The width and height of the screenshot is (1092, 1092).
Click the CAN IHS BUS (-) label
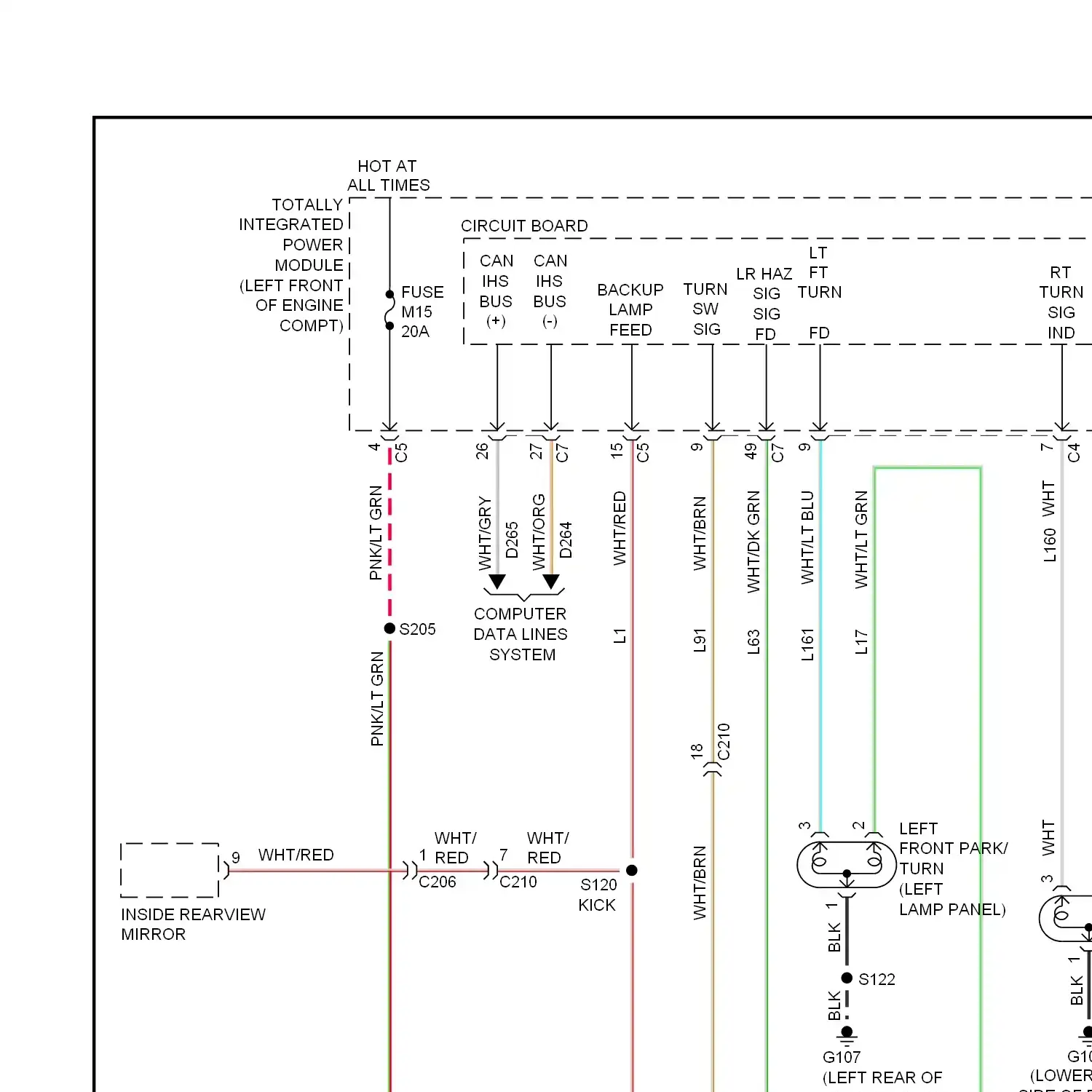pyautogui.click(x=550, y=291)
